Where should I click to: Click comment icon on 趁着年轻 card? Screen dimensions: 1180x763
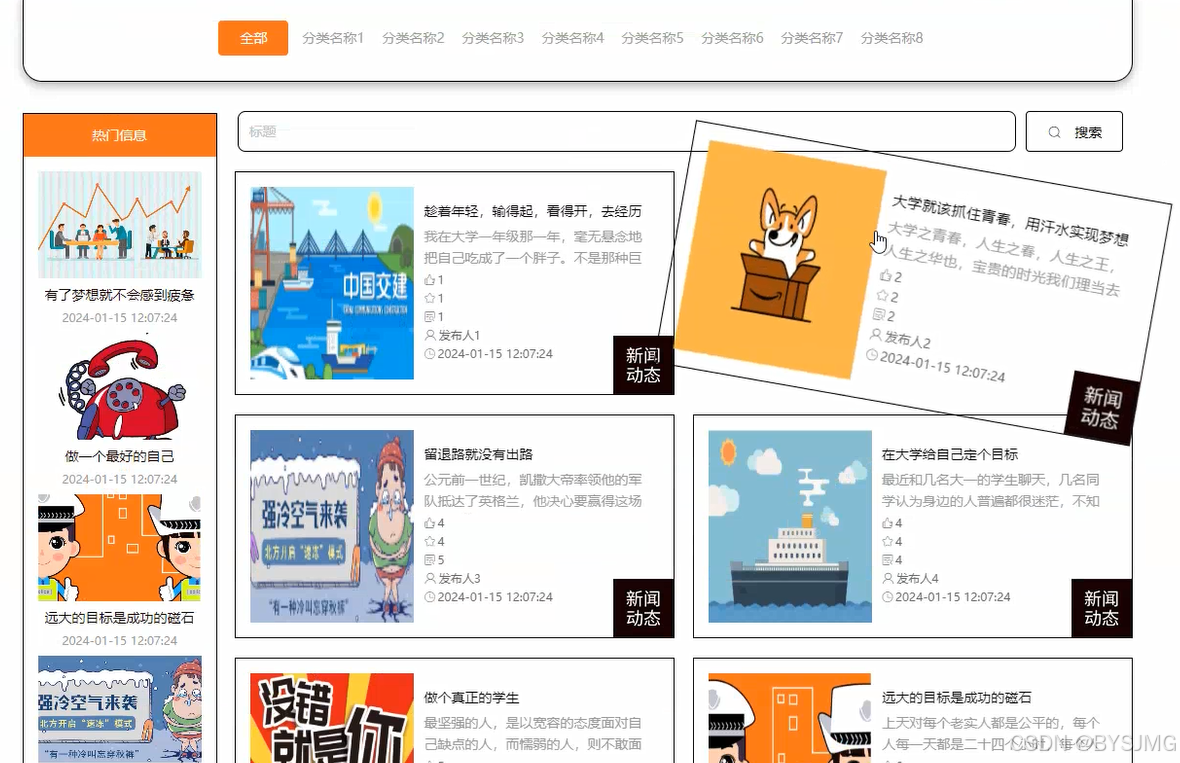click(430, 317)
